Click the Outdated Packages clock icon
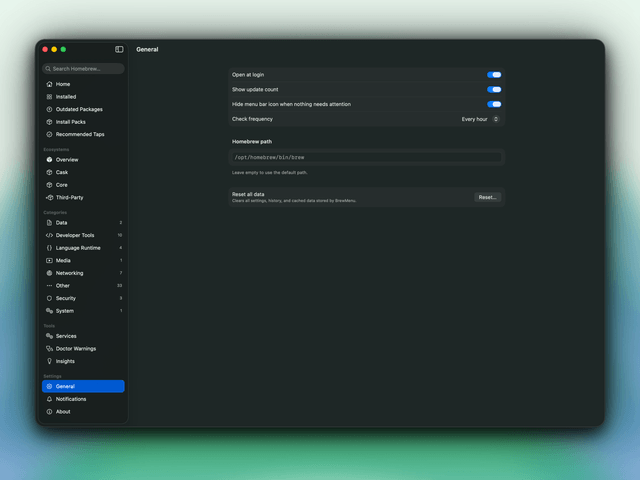 click(49, 109)
